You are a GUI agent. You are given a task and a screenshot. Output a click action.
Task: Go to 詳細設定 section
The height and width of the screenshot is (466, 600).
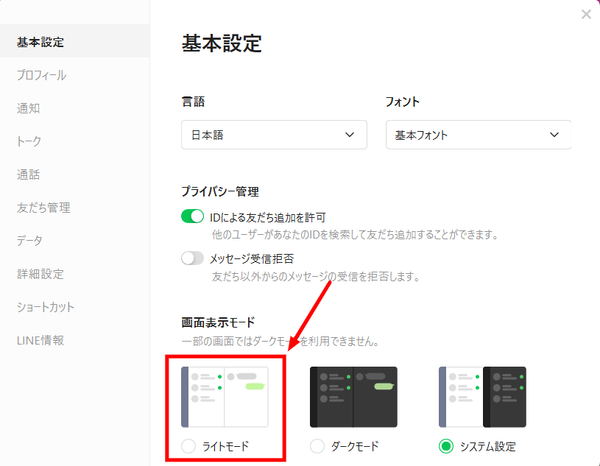pyautogui.click(x=40, y=274)
